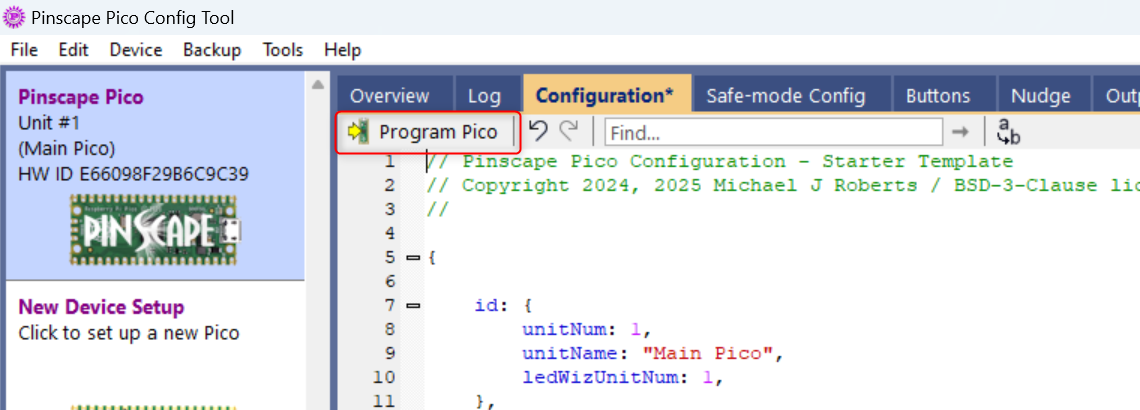
Task: Click the unitNum: 1 line in the editor
Action: point(585,329)
